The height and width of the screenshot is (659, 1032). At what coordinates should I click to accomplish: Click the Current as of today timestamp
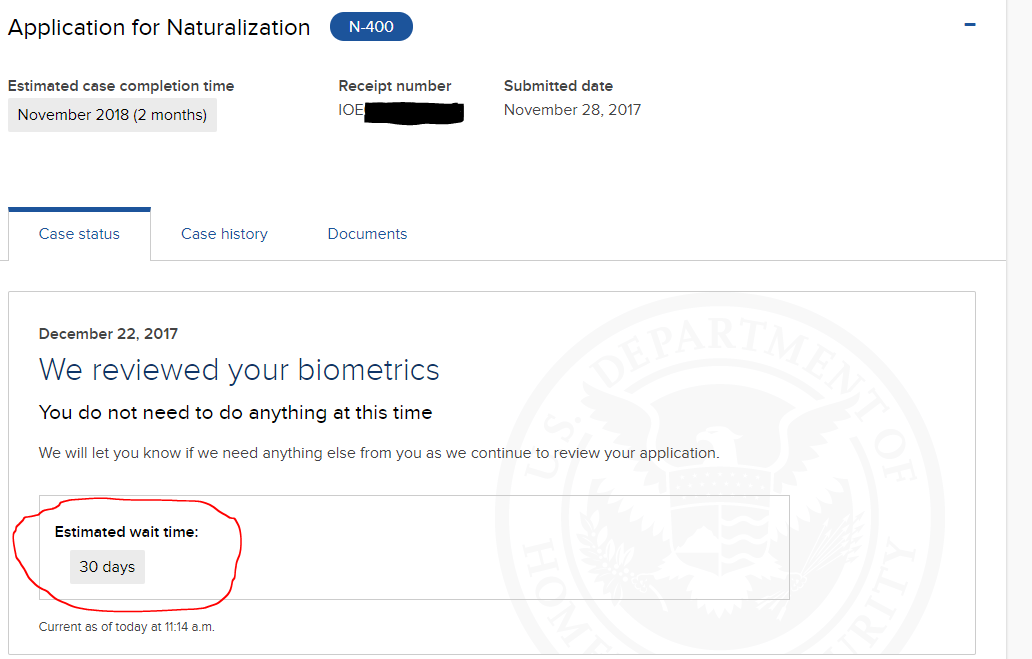(x=126, y=627)
